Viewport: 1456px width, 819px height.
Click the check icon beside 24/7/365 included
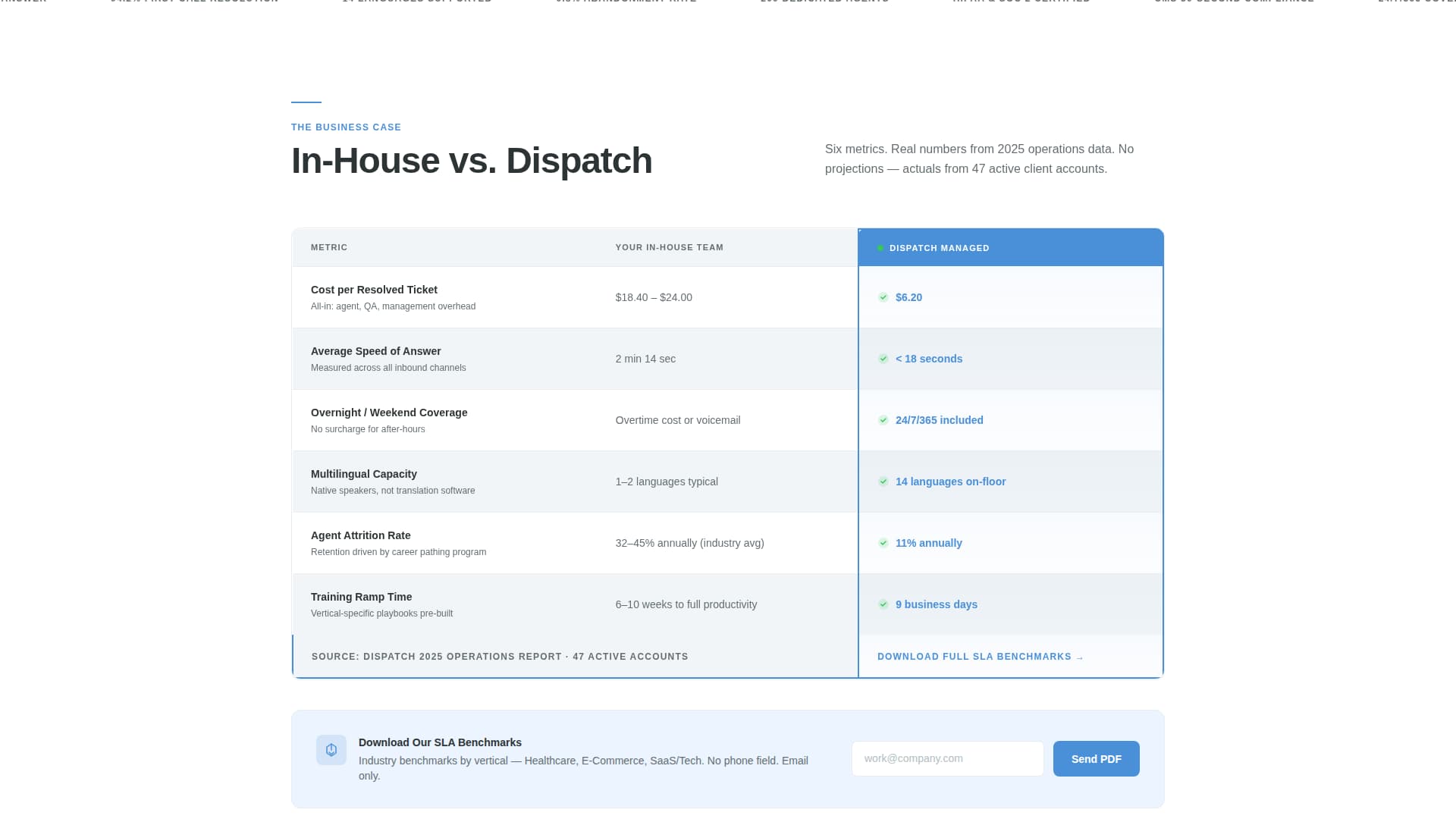coord(883,420)
